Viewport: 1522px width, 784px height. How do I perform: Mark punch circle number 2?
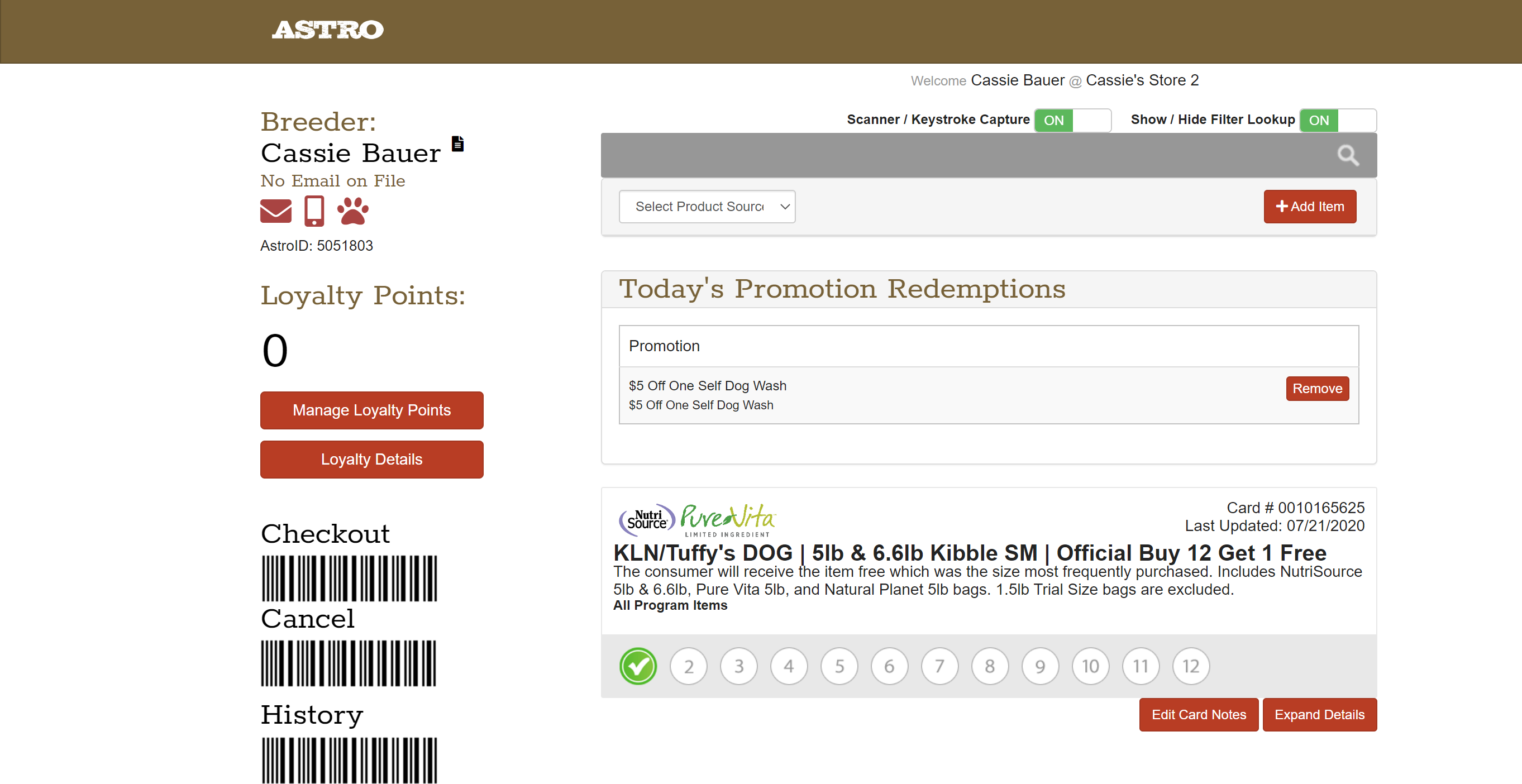(688, 666)
